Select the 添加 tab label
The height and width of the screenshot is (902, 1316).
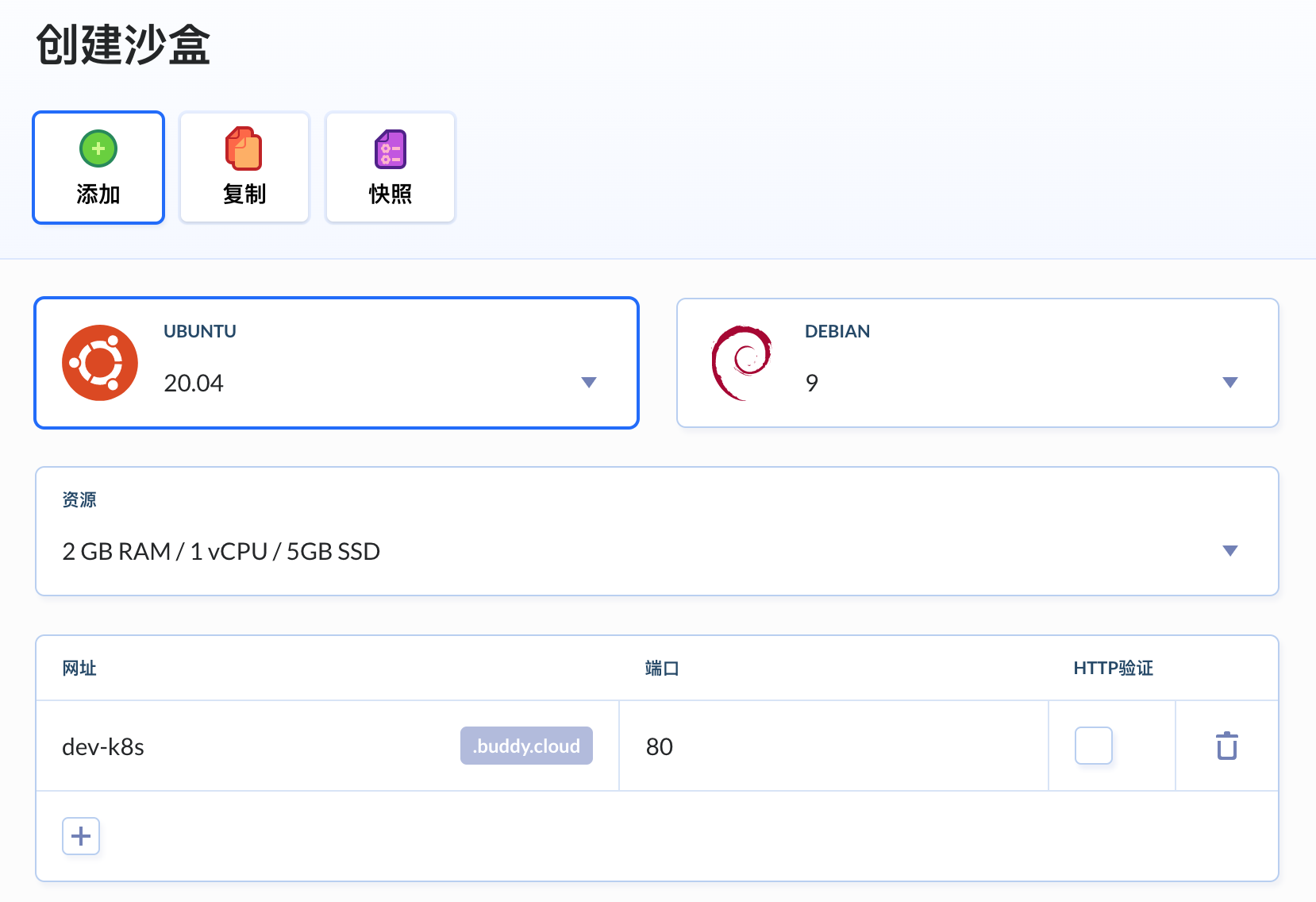click(98, 194)
